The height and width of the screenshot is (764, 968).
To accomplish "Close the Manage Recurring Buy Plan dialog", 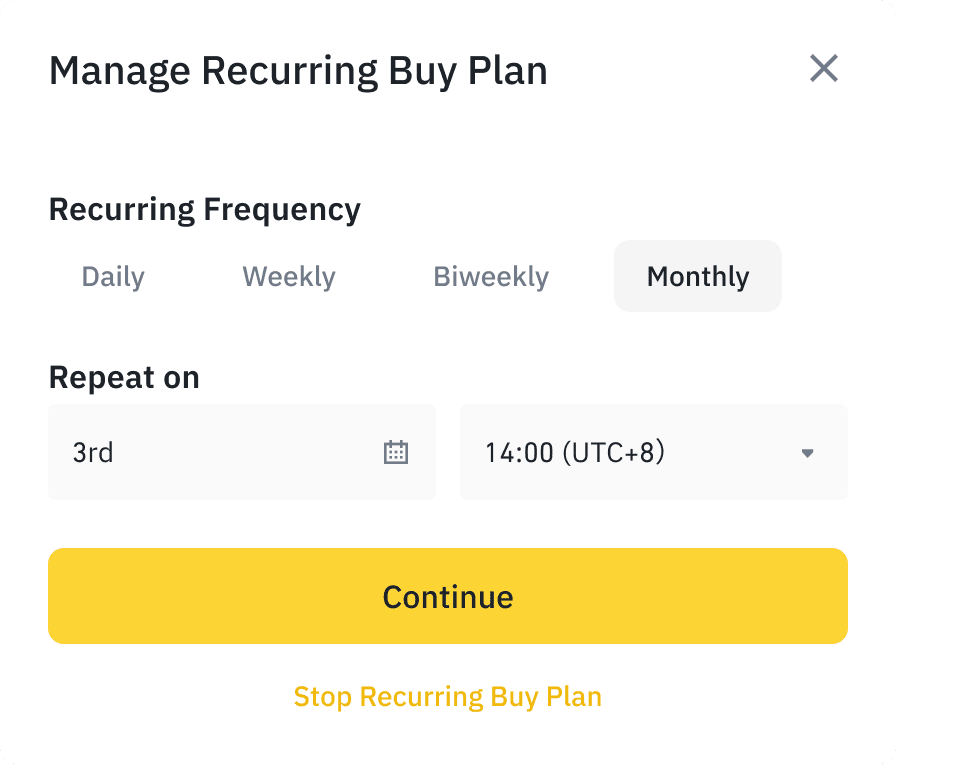I will (x=824, y=69).
